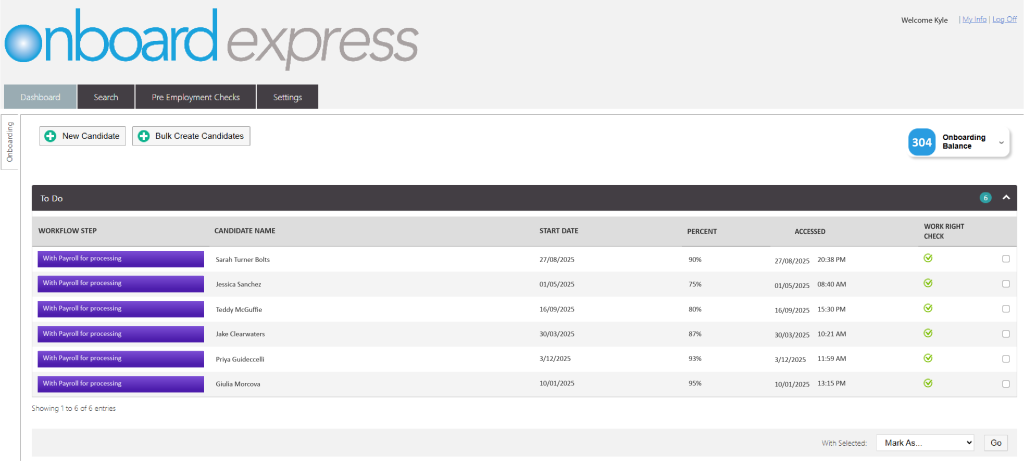Expand the Onboarding Balance dropdown arrow

tap(1001, 143)
